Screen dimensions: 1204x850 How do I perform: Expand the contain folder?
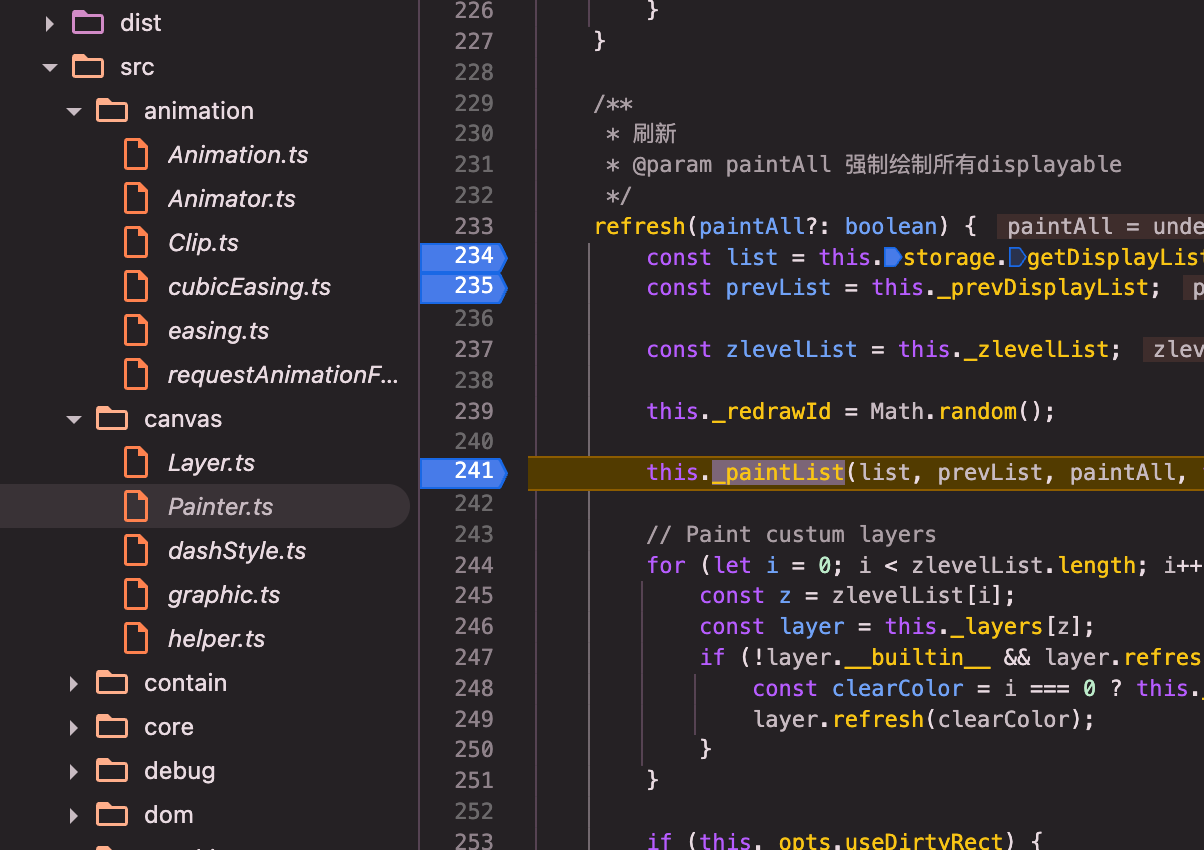[x=74, y=683]
